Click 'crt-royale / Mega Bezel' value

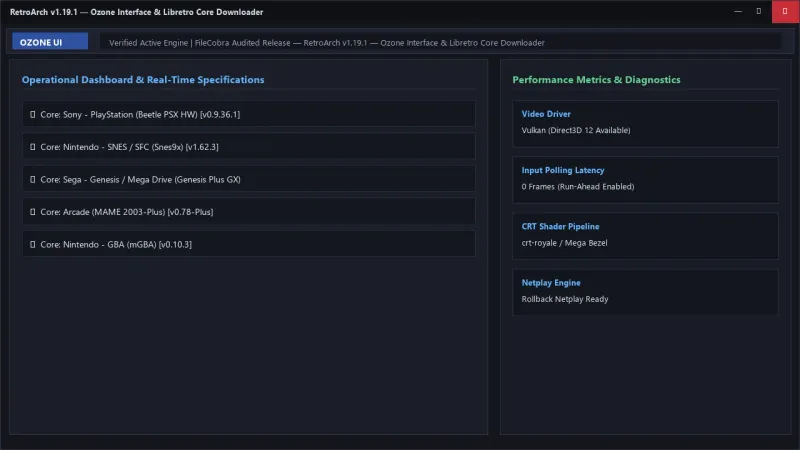(564, 243)
